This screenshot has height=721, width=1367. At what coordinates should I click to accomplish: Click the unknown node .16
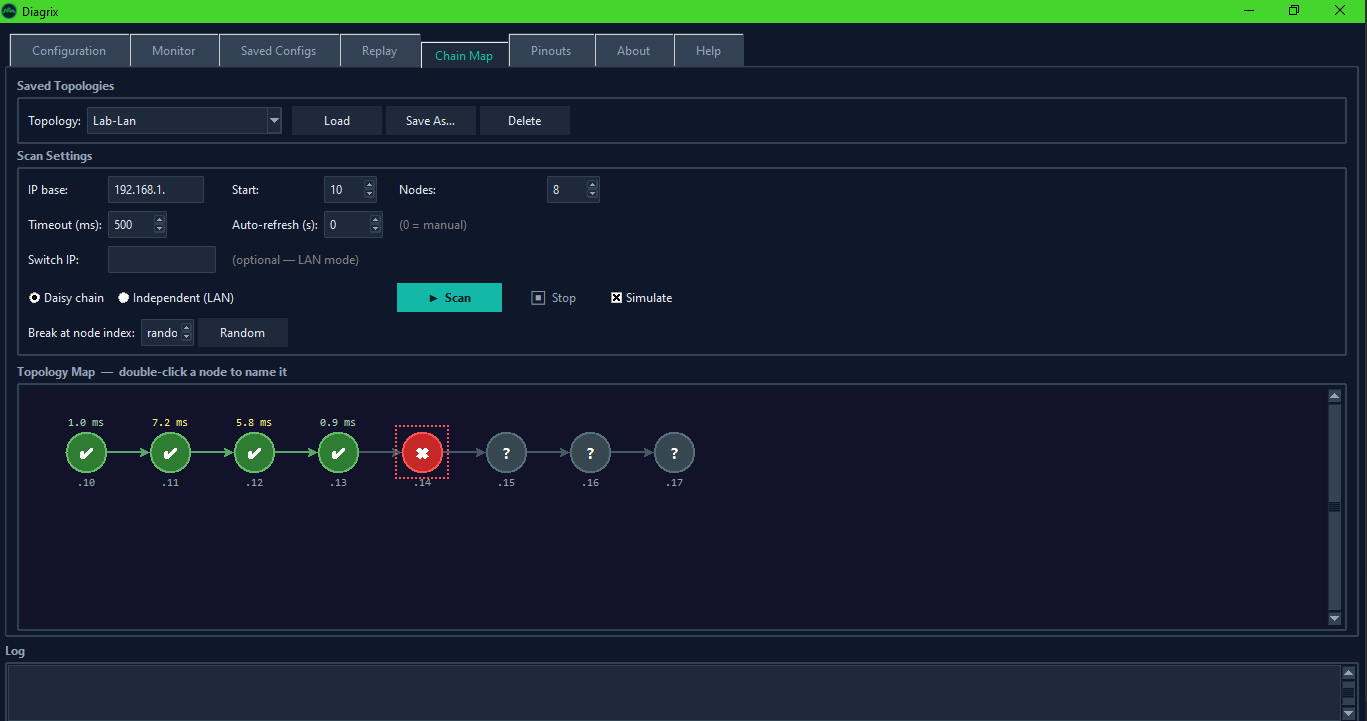coord(590,453)
